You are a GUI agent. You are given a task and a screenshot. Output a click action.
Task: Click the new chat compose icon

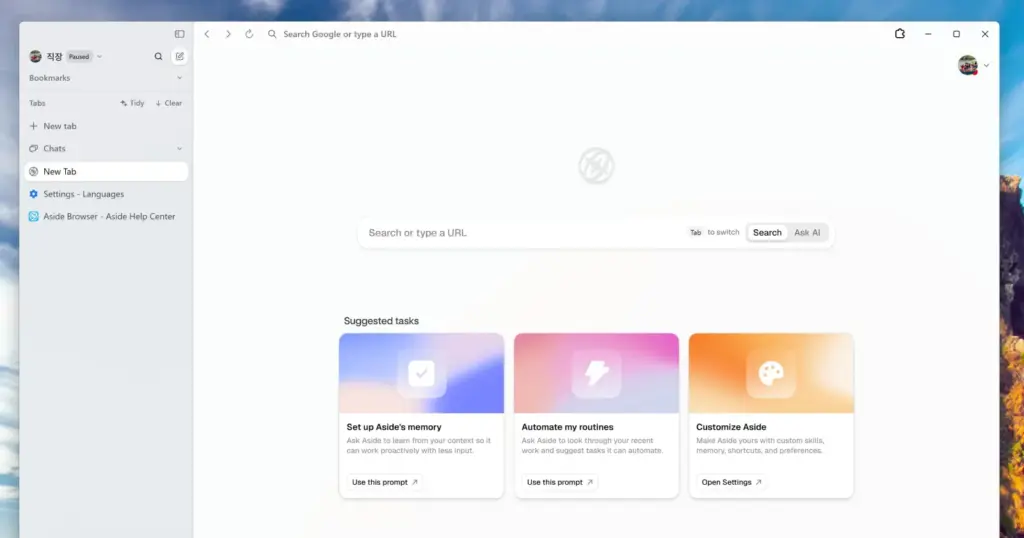(x=180, y=57)
